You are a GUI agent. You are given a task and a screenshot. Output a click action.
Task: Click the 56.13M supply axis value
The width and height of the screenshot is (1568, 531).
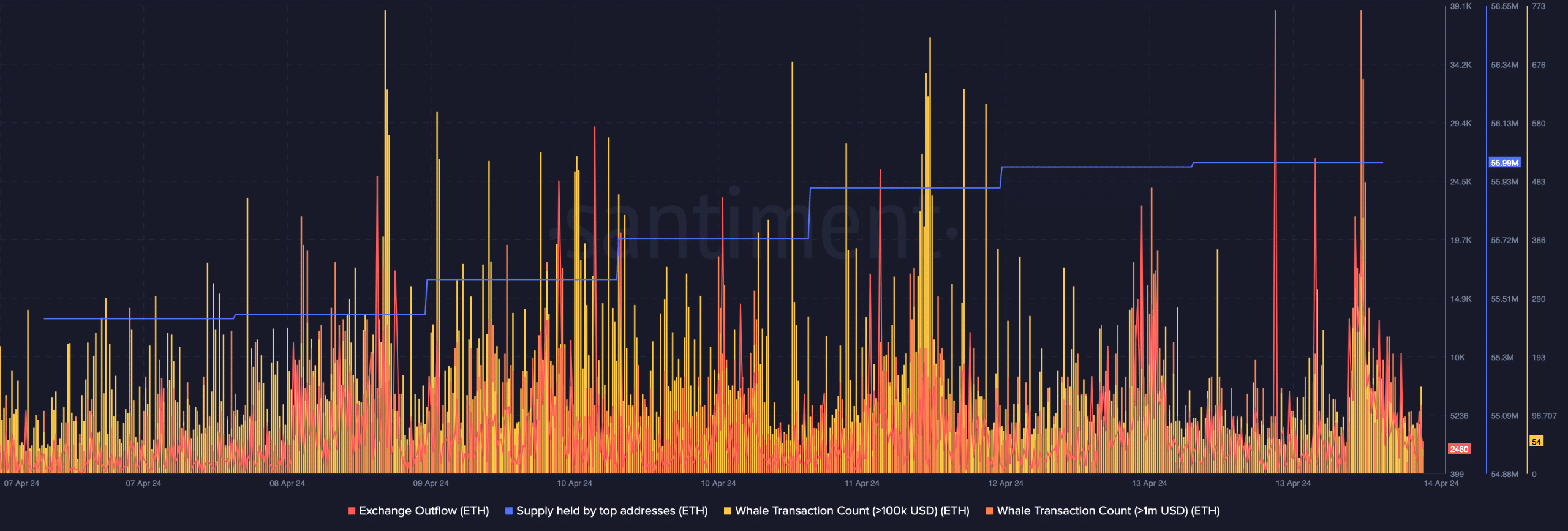[1504, 123]
